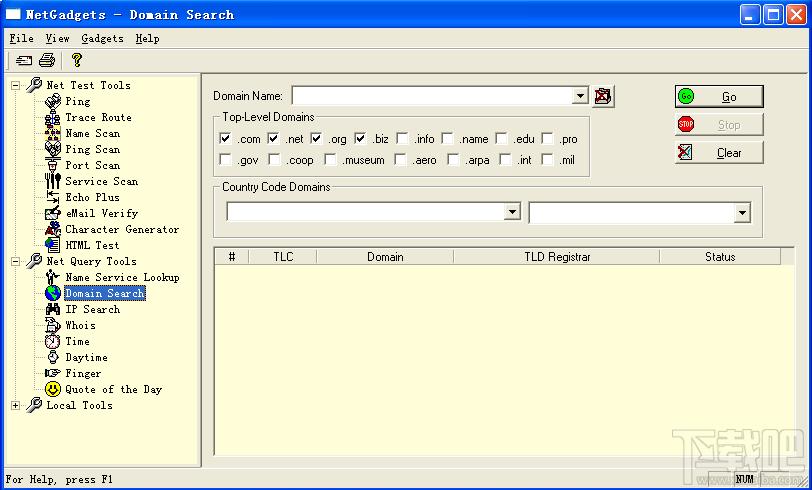812x490 pixels.
Task: Select the Finger pointing-hand icon
Action: 53,373
